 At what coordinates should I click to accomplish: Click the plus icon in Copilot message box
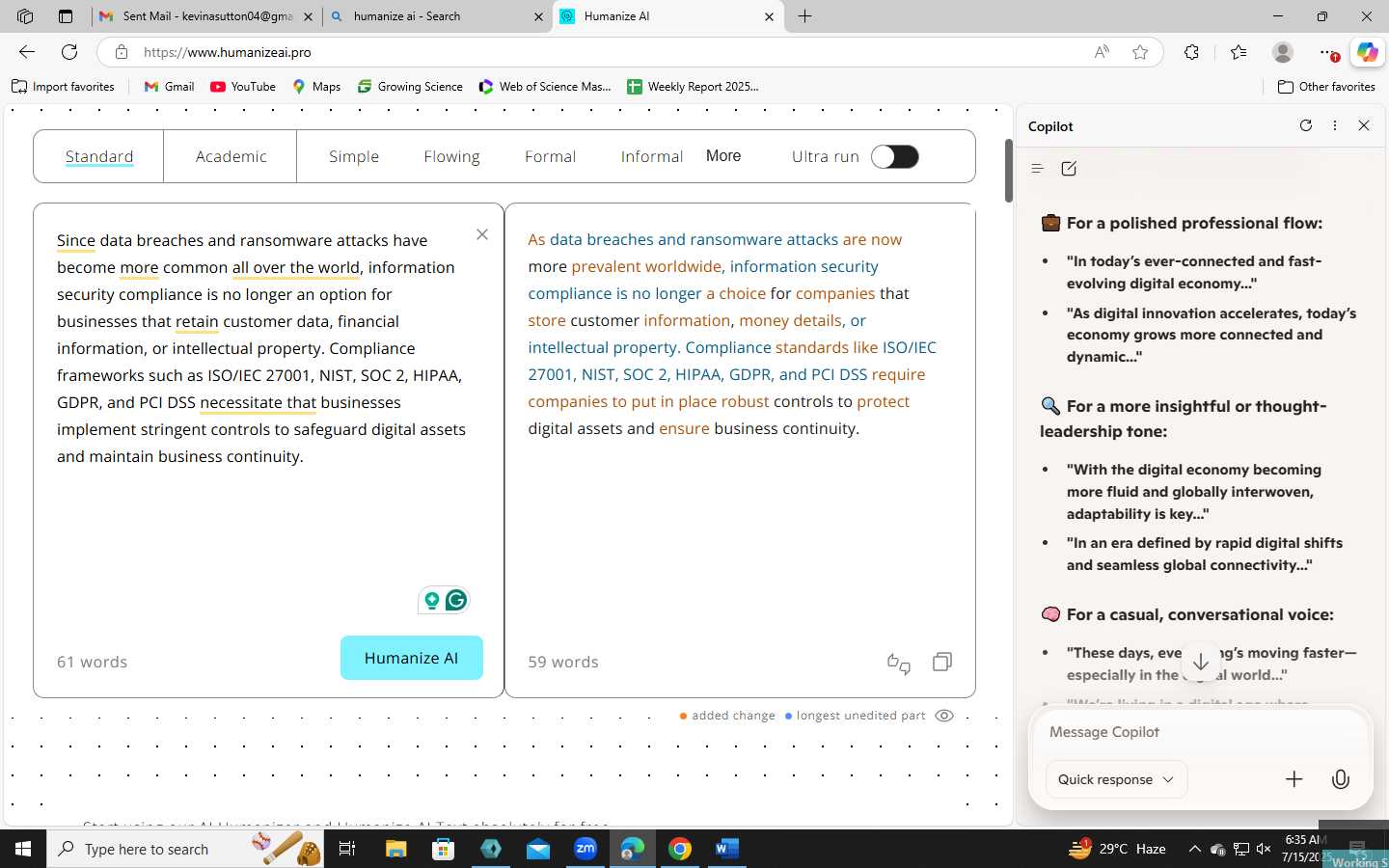[1294, 779]
